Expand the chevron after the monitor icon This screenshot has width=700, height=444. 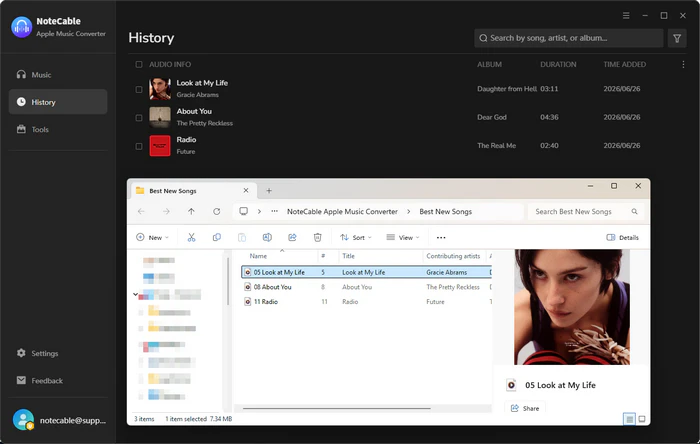click(x=259, y=212)
